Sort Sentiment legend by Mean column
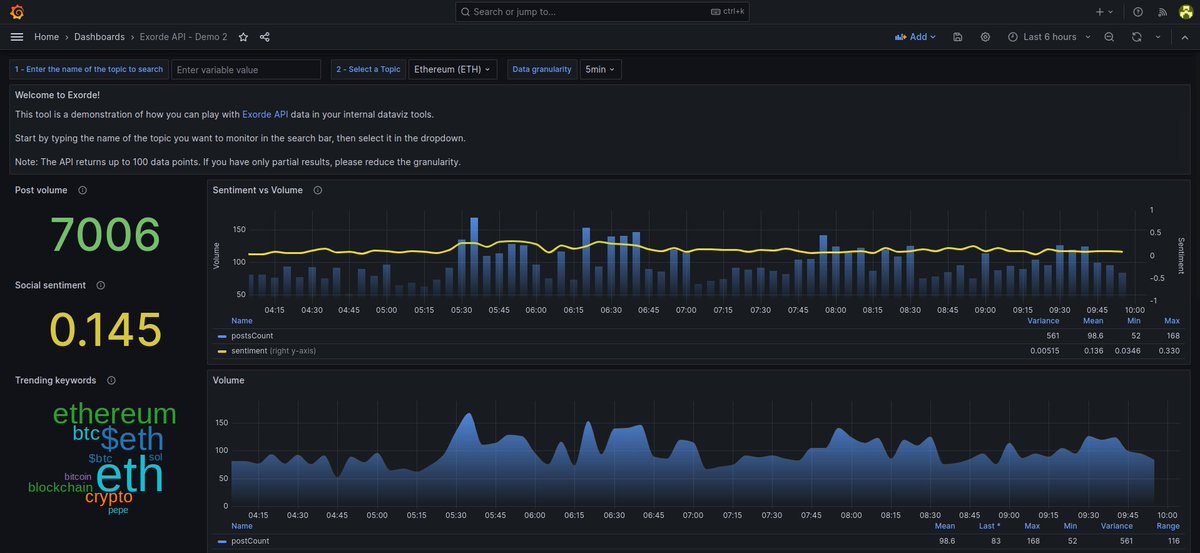1200x553 pixels. click(x=1092, y=321)
